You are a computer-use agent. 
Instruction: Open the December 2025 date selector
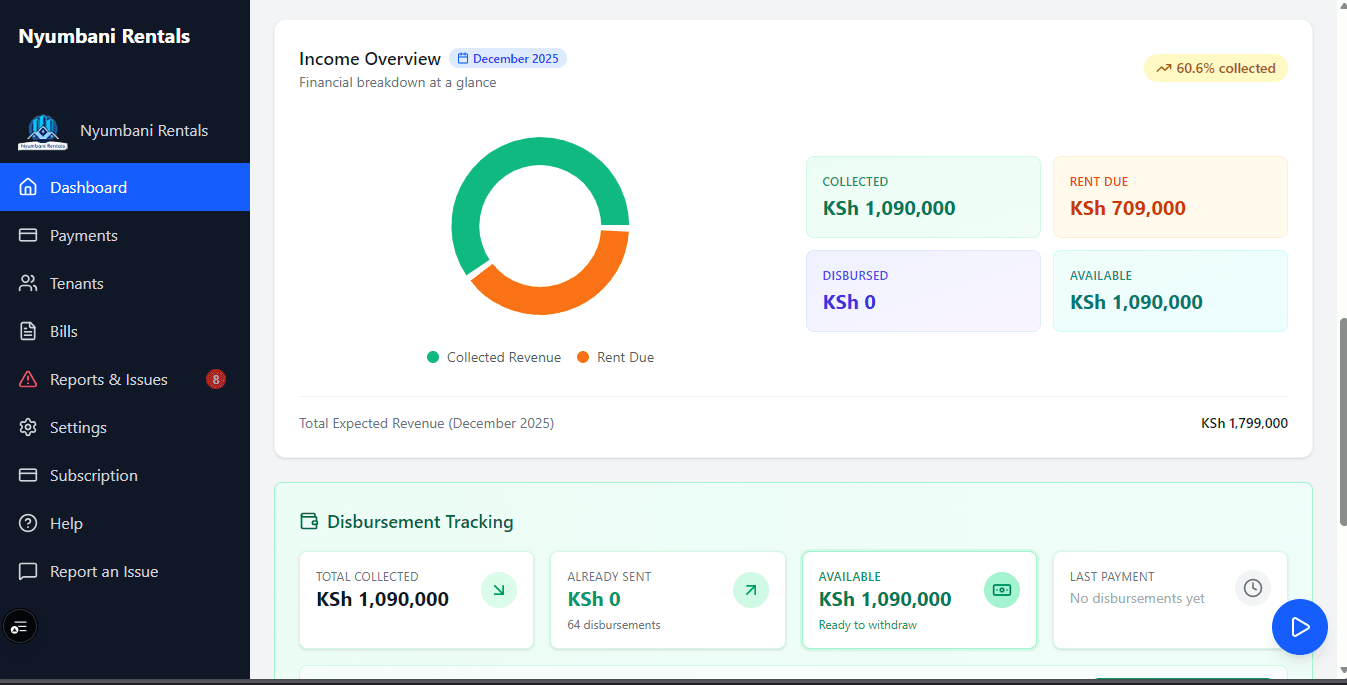[508, 58]
